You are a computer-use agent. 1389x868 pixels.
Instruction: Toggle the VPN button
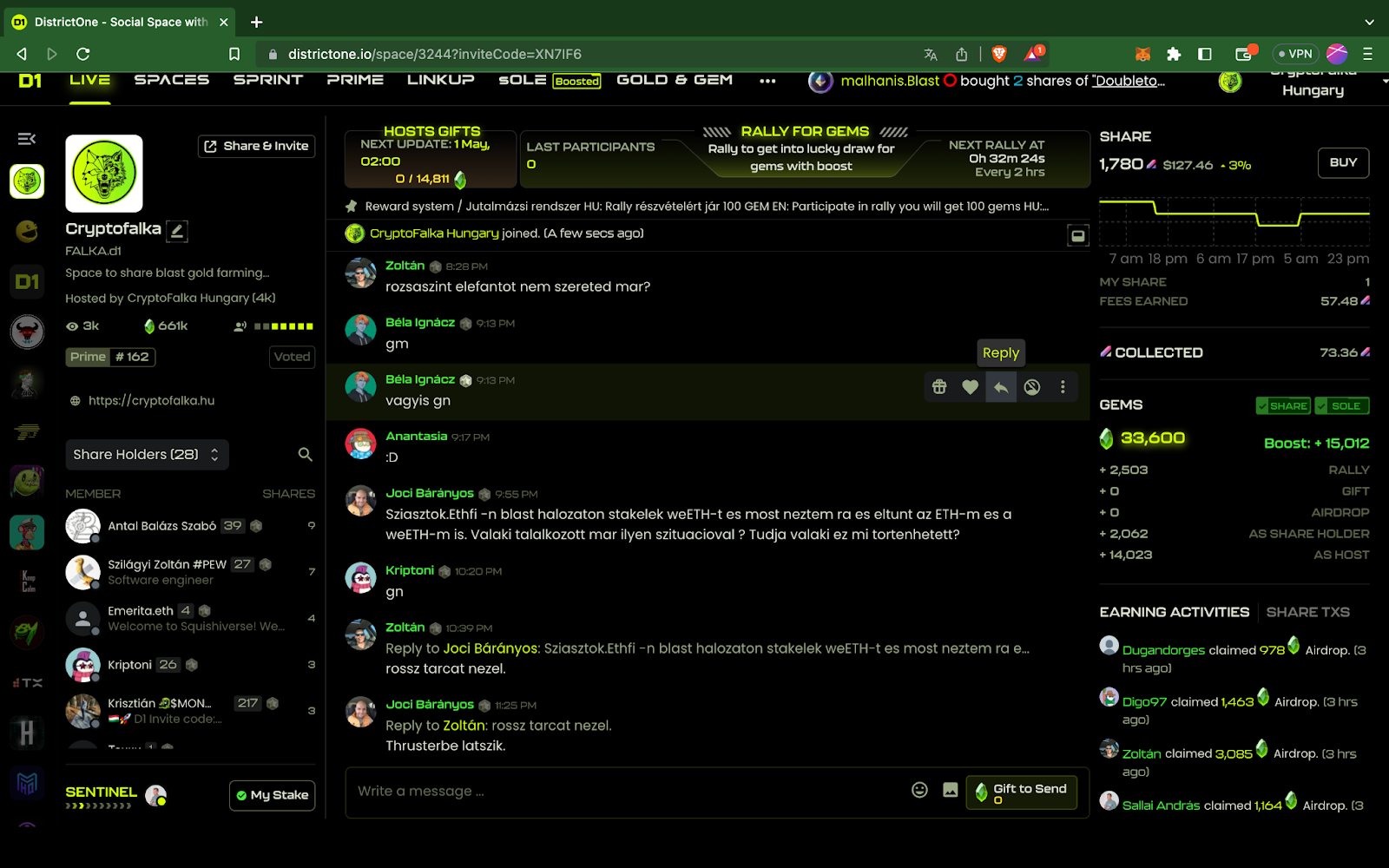tap(1295, 54)
